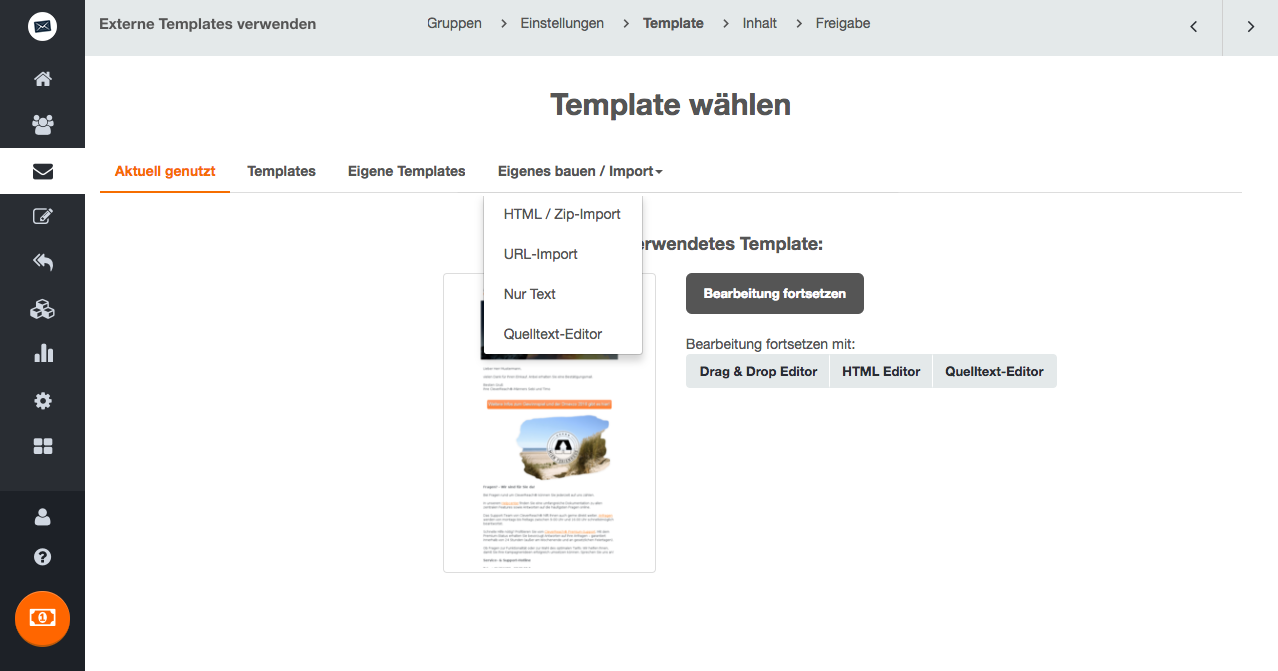
Task: Open the edit pencil icon in the sidebar
Action: (x=42, y=216)
